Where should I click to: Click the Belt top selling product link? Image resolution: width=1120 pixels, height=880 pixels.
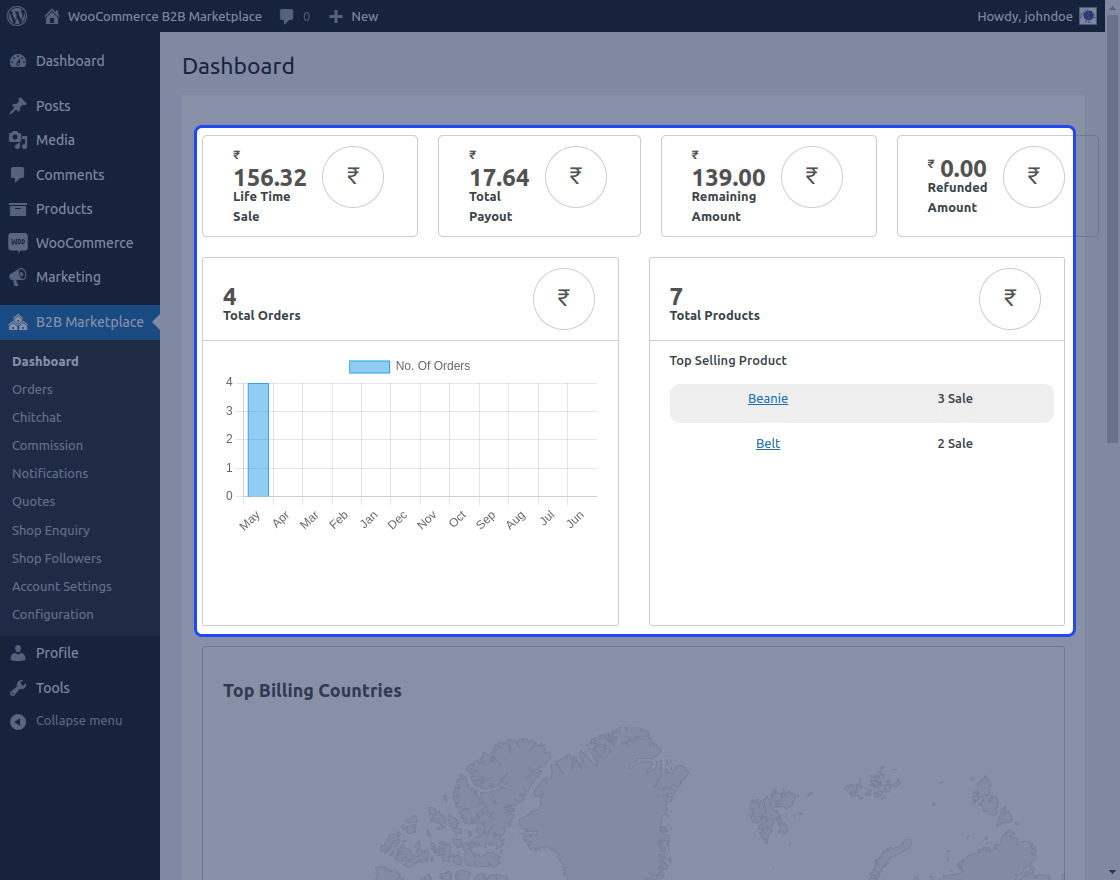(x=768, y=443)
